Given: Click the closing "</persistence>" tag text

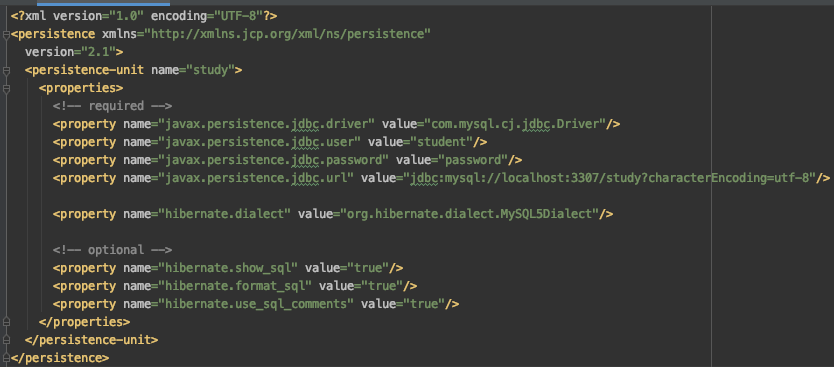Looking at the screenshot, I should [x=60, y=357].
